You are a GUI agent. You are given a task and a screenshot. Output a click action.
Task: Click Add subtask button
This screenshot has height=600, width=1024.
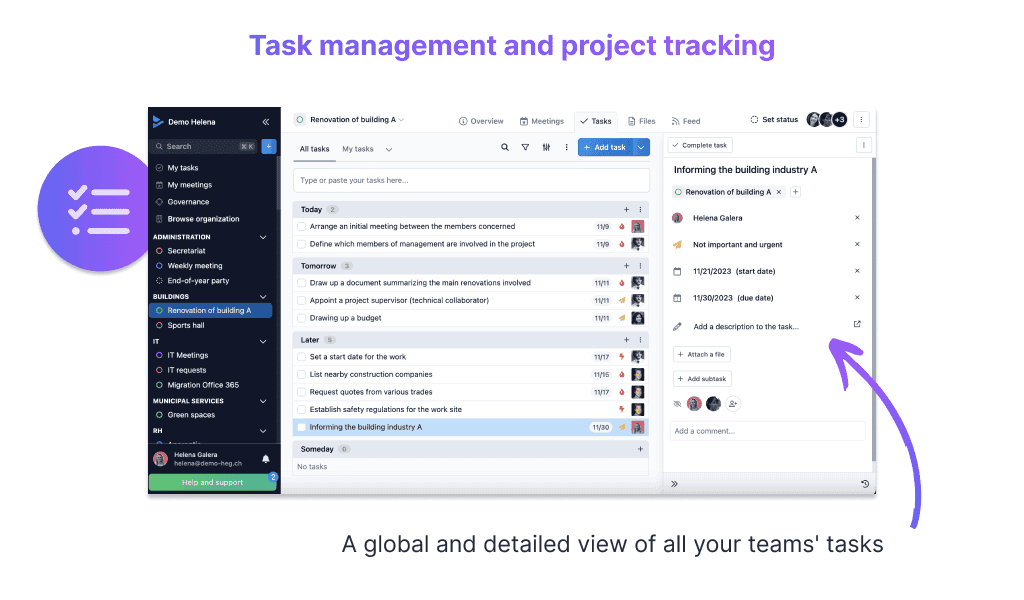702,379
